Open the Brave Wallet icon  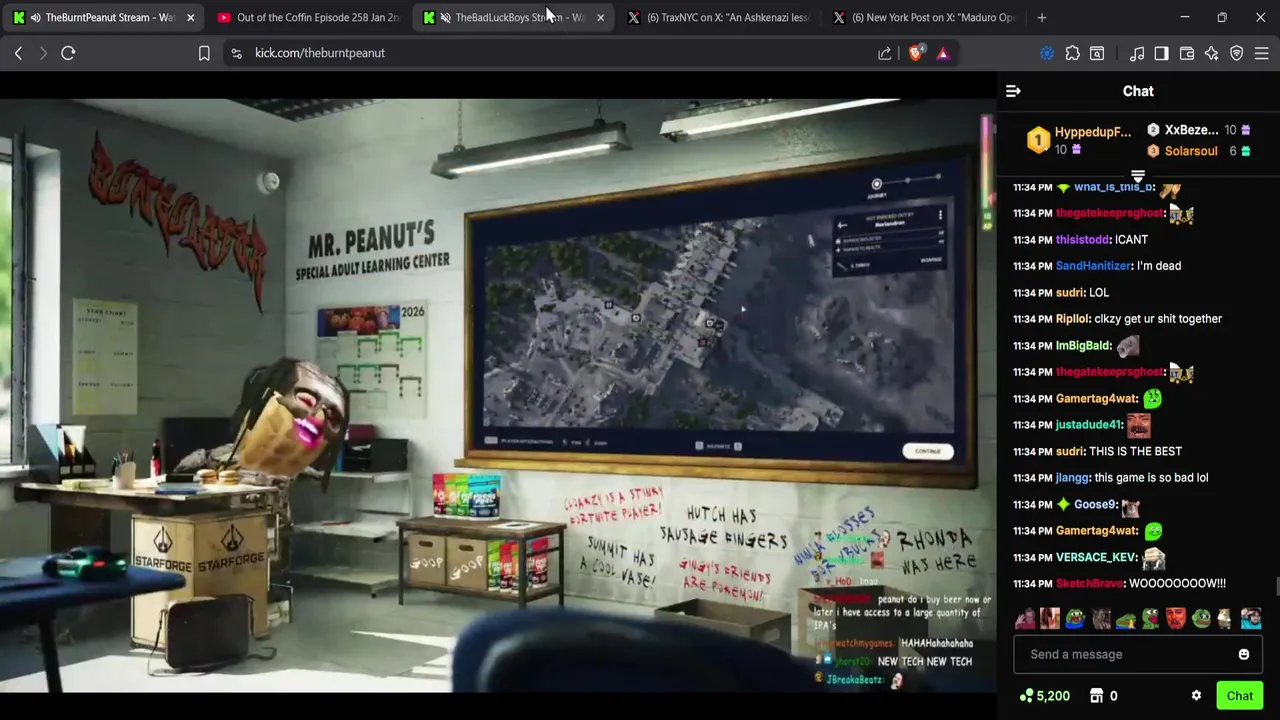click(1187, 53)
